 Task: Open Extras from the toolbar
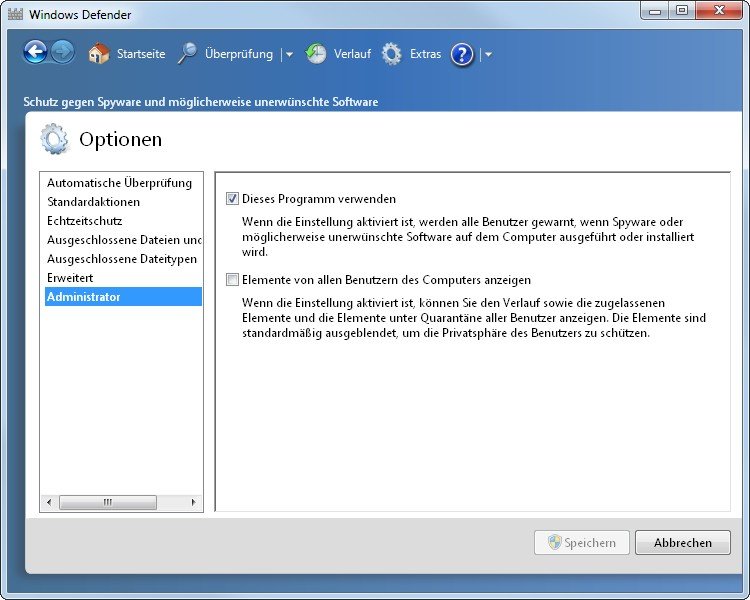425,54
